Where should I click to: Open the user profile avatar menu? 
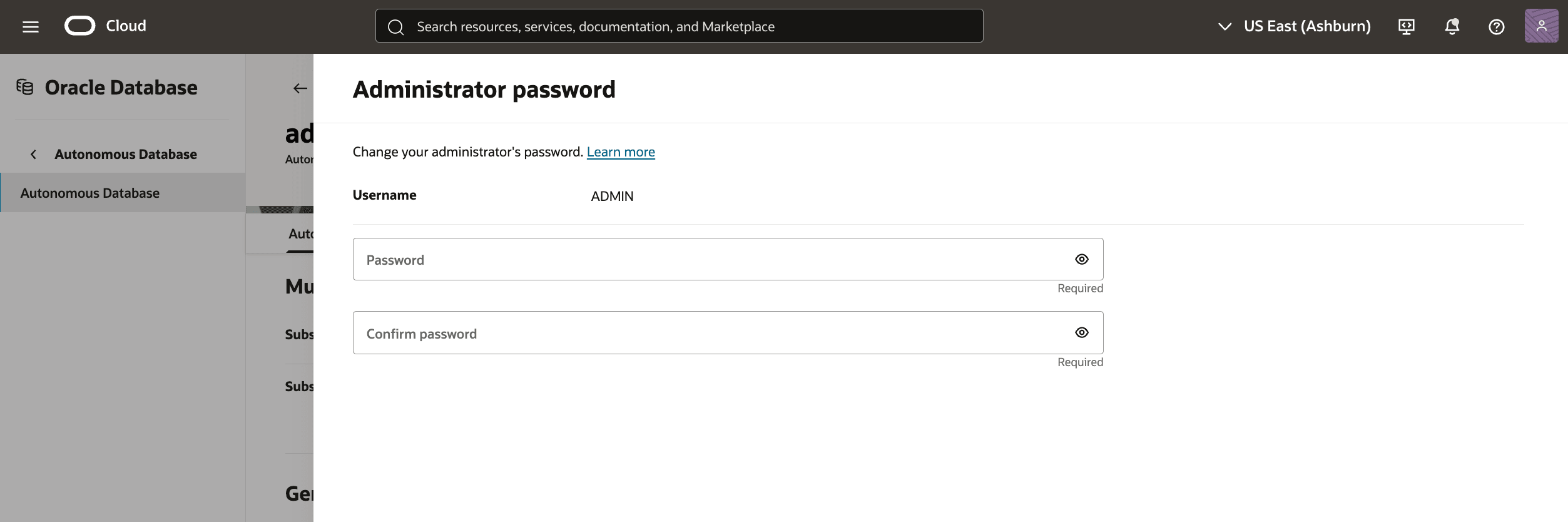1542,26
